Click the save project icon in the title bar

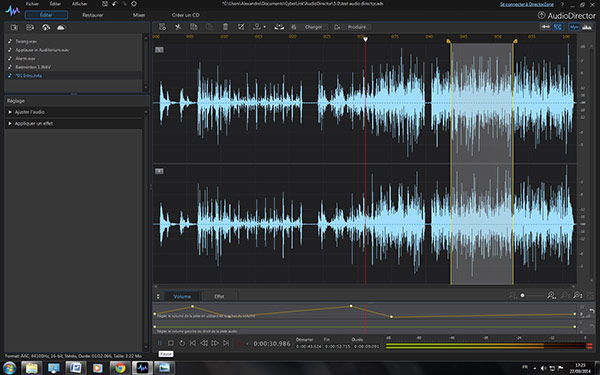click(105, 4)
